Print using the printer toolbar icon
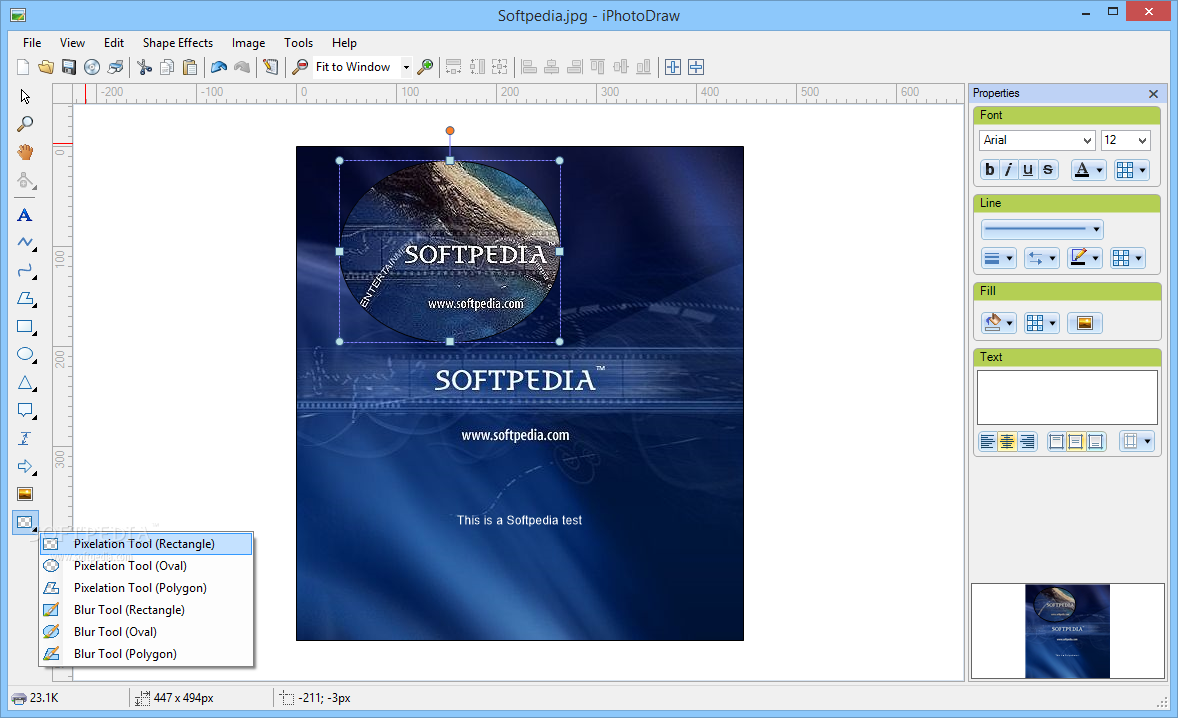 pos(115,67)
